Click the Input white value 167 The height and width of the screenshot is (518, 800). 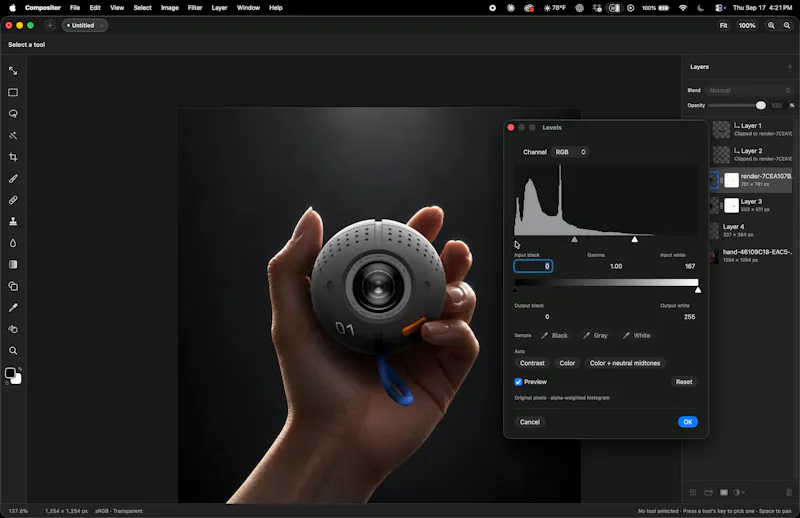(690, 266)
